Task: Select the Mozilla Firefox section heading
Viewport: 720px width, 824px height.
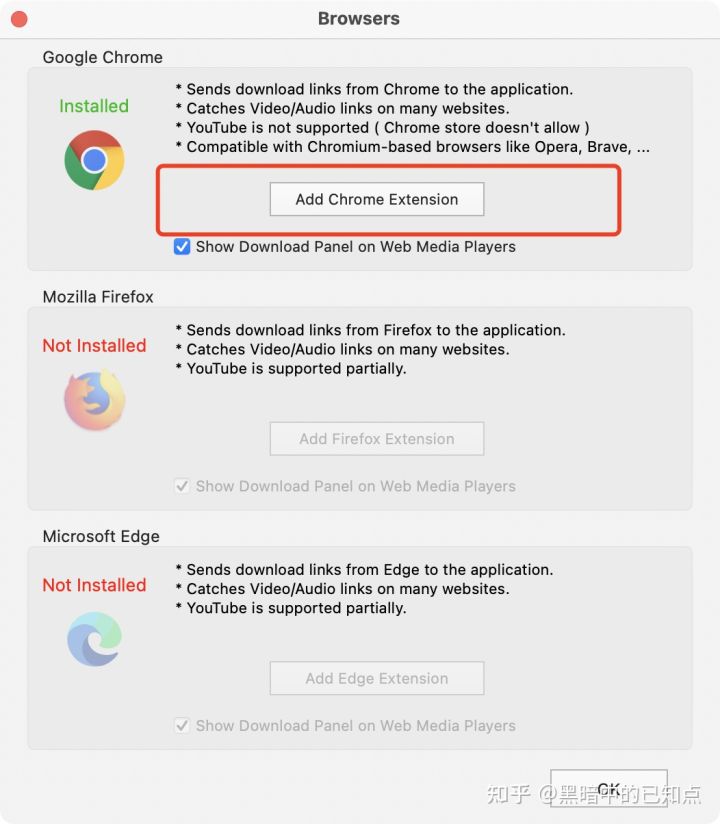Action: coord(98,297)
